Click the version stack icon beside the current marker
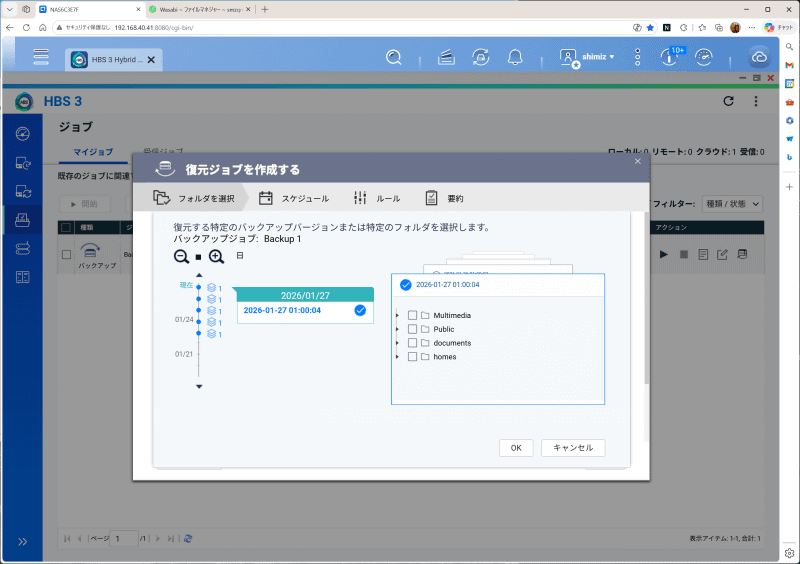 click(211, 288)
